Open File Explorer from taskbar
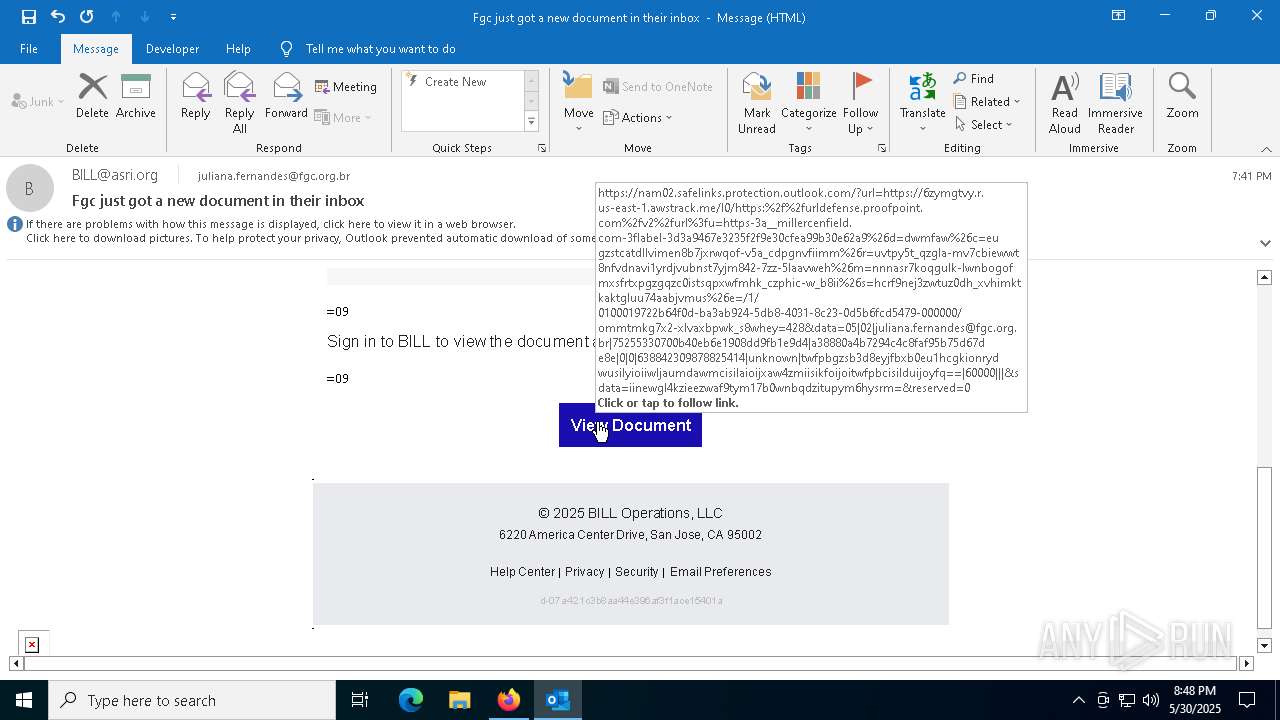 point(460,700)
